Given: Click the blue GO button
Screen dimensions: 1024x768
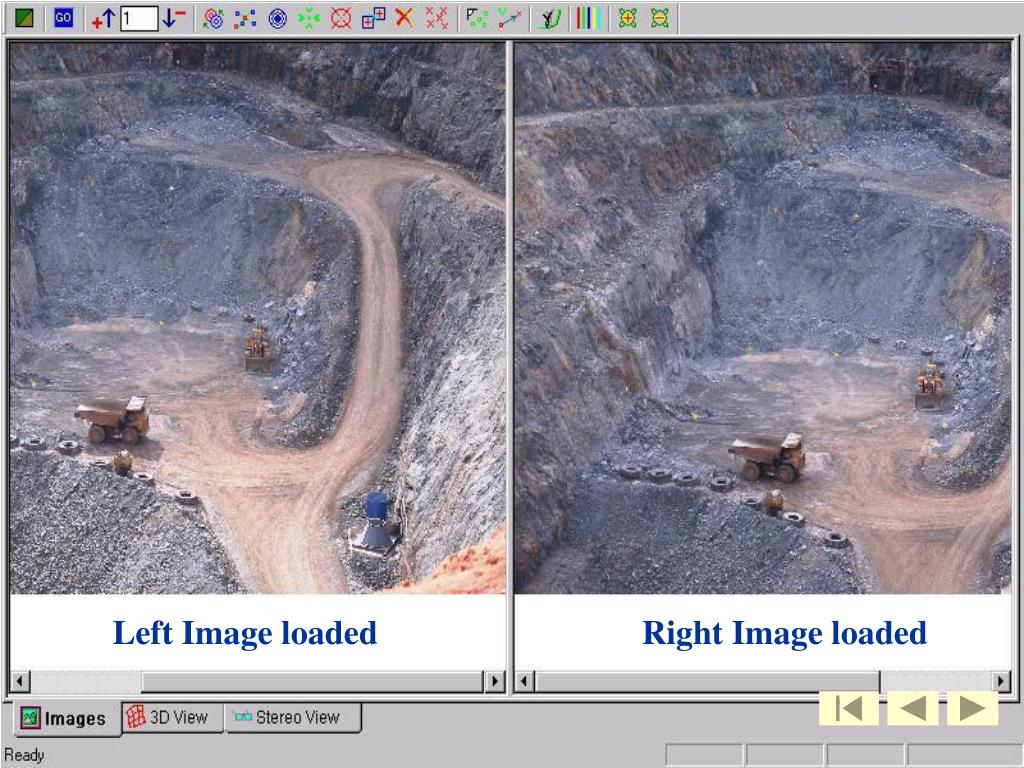Looking at the screenshot, I should coord(63,18).
